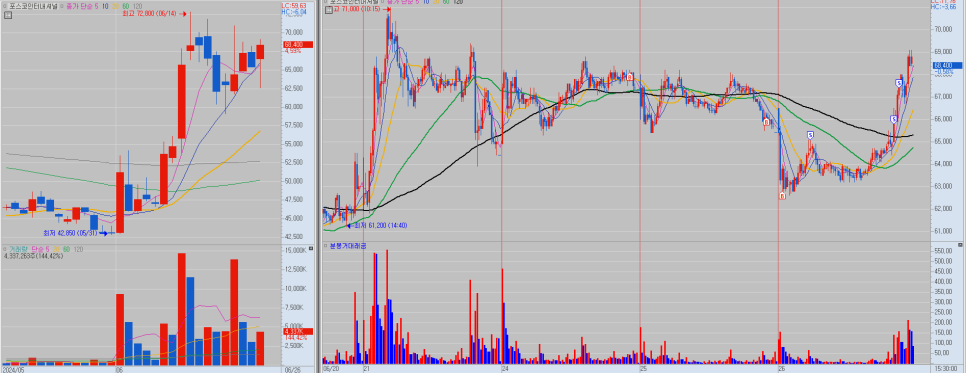Click the 06/20 date label on minute axis
This screenshot has height=373, width=966.
point(331,369)
